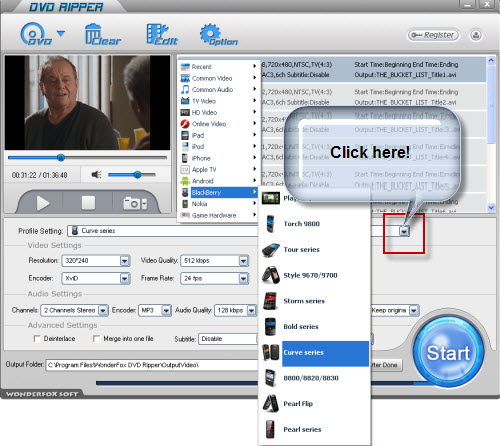Expand the Audio Quality 128 kbps dropdown
This screenshot has height=446, width=500.
click(x=251, y=311)
